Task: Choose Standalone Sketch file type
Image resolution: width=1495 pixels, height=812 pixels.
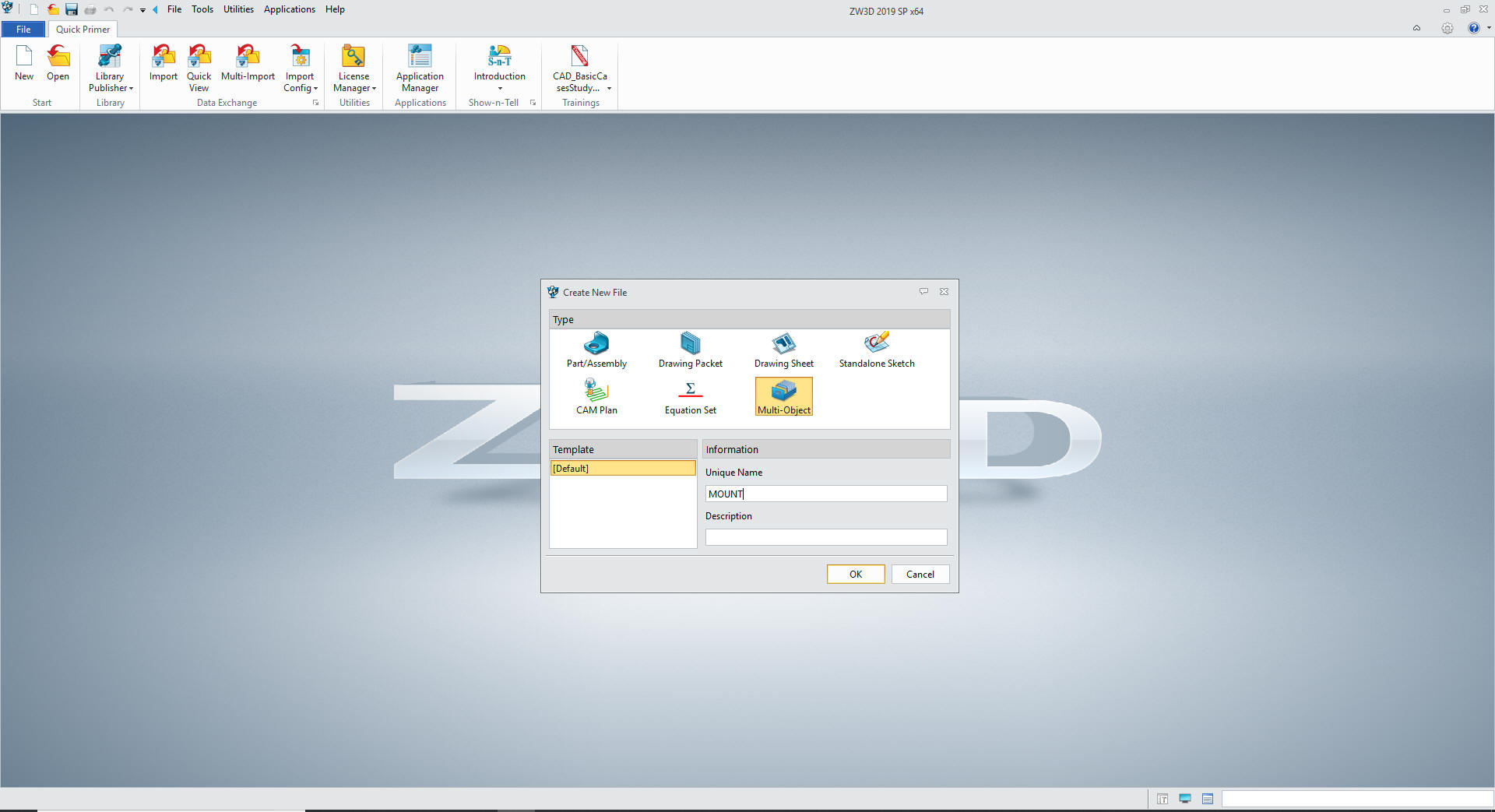Action: click(877, 350)
